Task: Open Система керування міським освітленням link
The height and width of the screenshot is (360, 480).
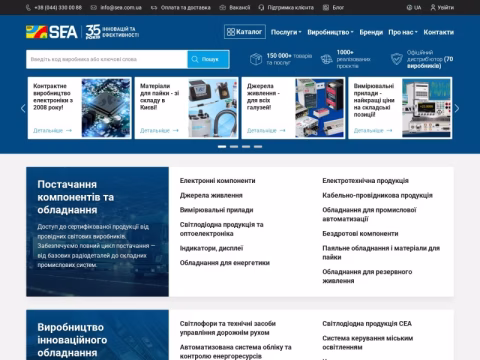Action: 367,343
